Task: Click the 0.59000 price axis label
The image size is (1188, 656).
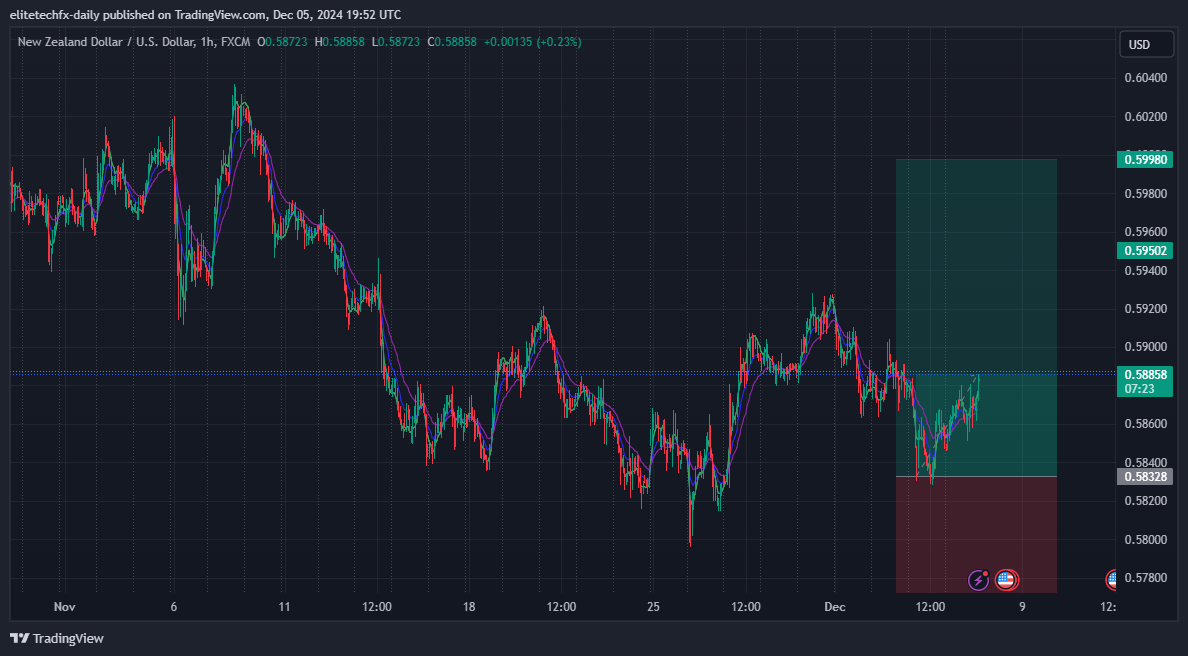Action: 1146,347
